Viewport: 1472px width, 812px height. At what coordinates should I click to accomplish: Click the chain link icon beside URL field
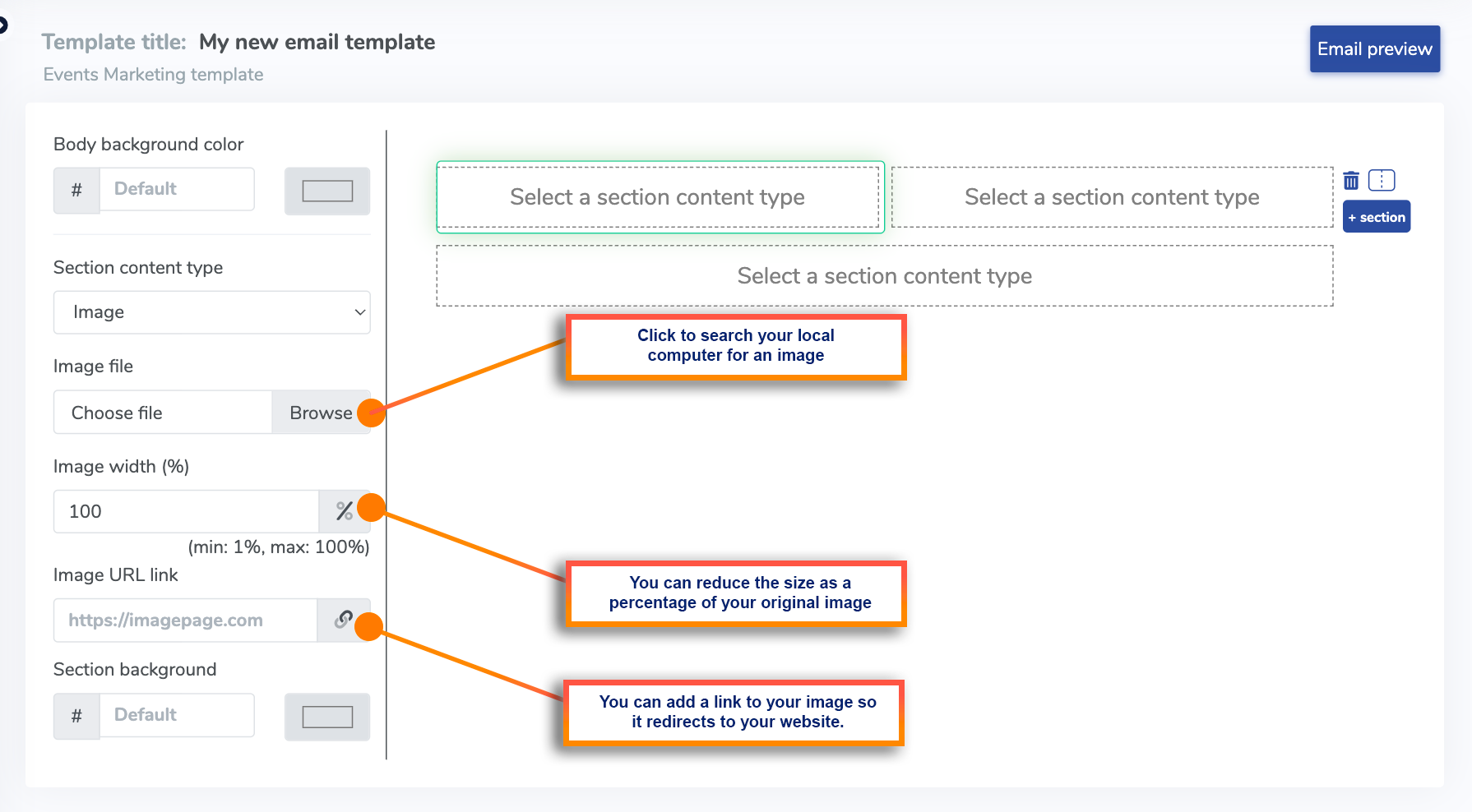coord(344,620)
